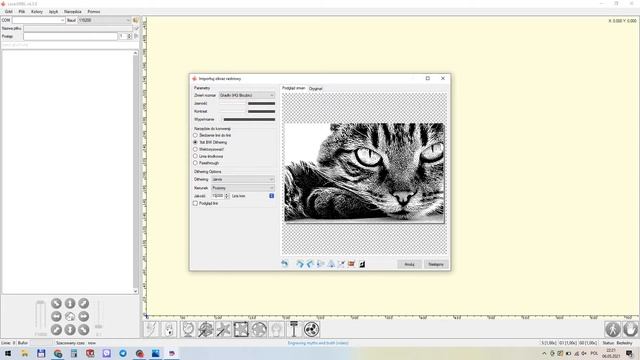Screen dimensions: 640x360
Task: Click the globe homing toolbar button
Action: (x=188, y=329)
